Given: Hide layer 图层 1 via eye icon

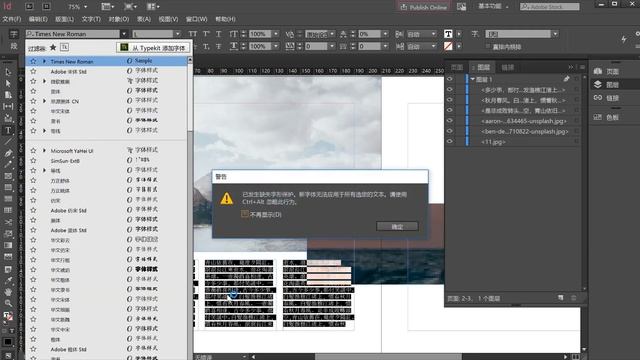Looking at the screenshot, I should click(x=450, y=79).
